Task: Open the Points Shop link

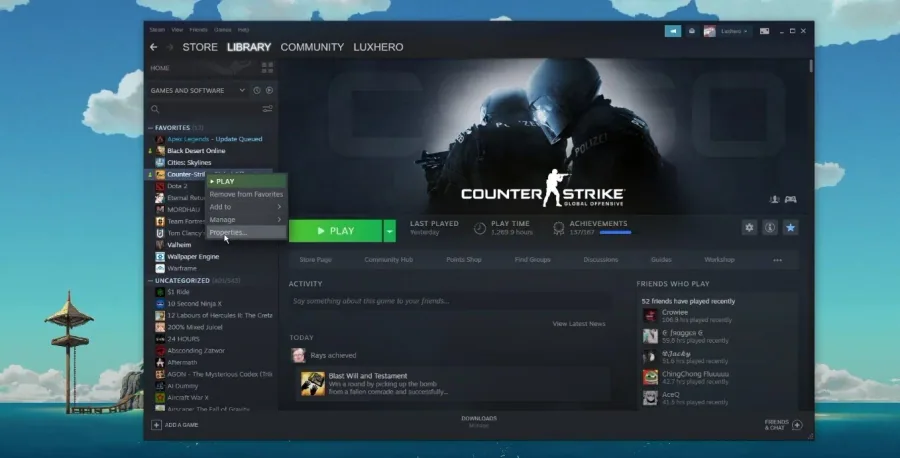Action: (464, 260)
